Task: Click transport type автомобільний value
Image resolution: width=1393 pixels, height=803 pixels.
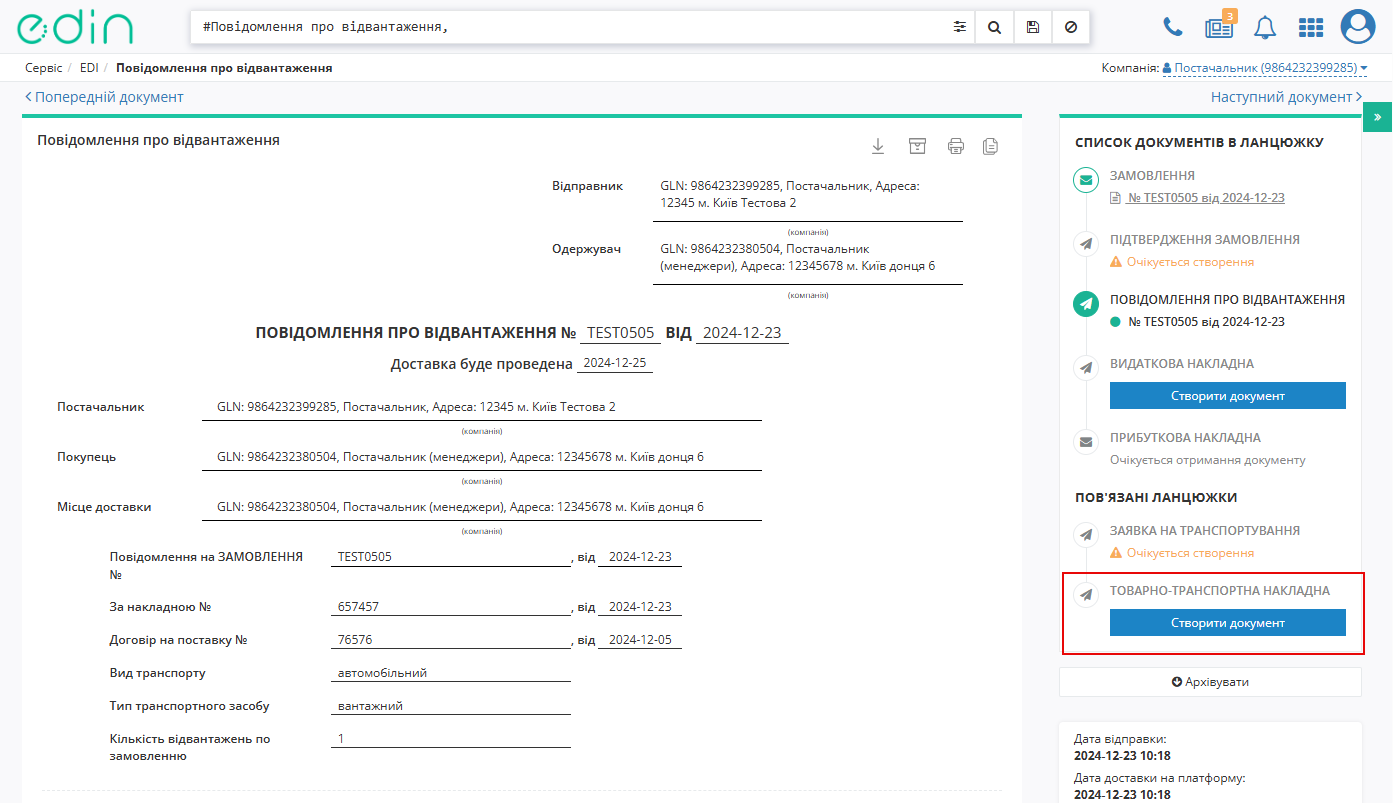Action: (450, 673)
